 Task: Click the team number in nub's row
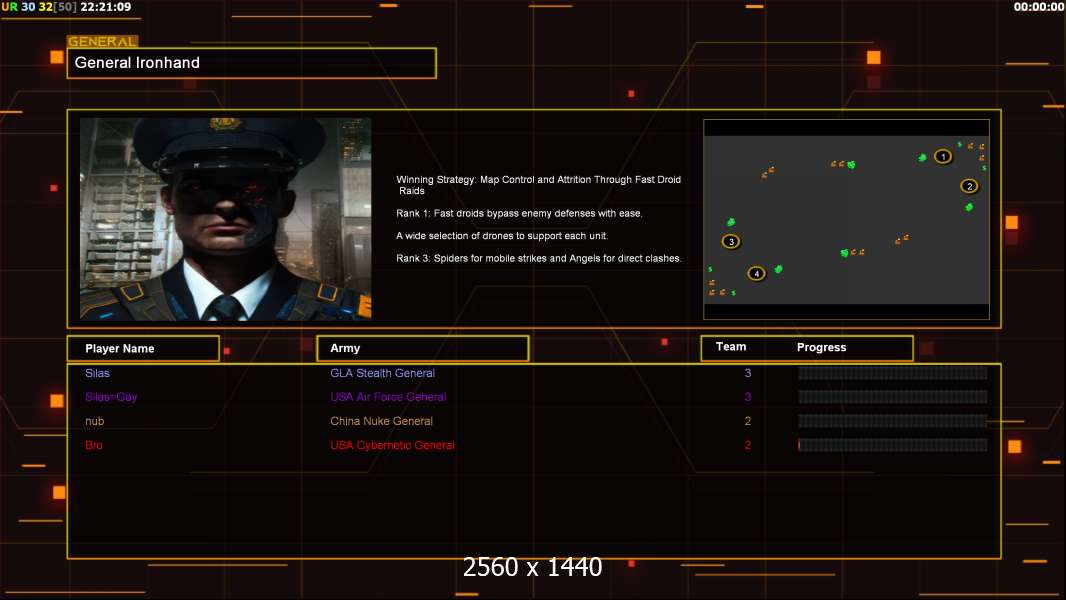tap(748, 421)
